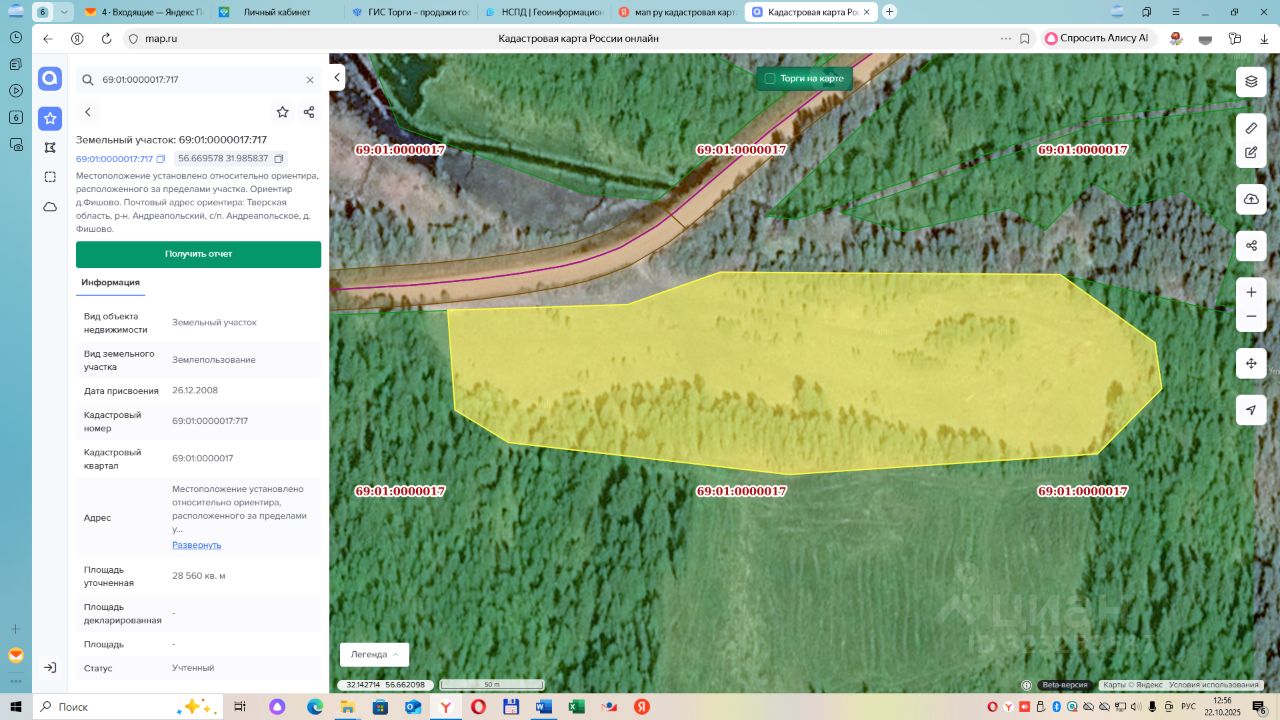Open the map layers panel
Image resolution: width=1280 pixels, height=720 pixels.
[x=1251, y=82]
